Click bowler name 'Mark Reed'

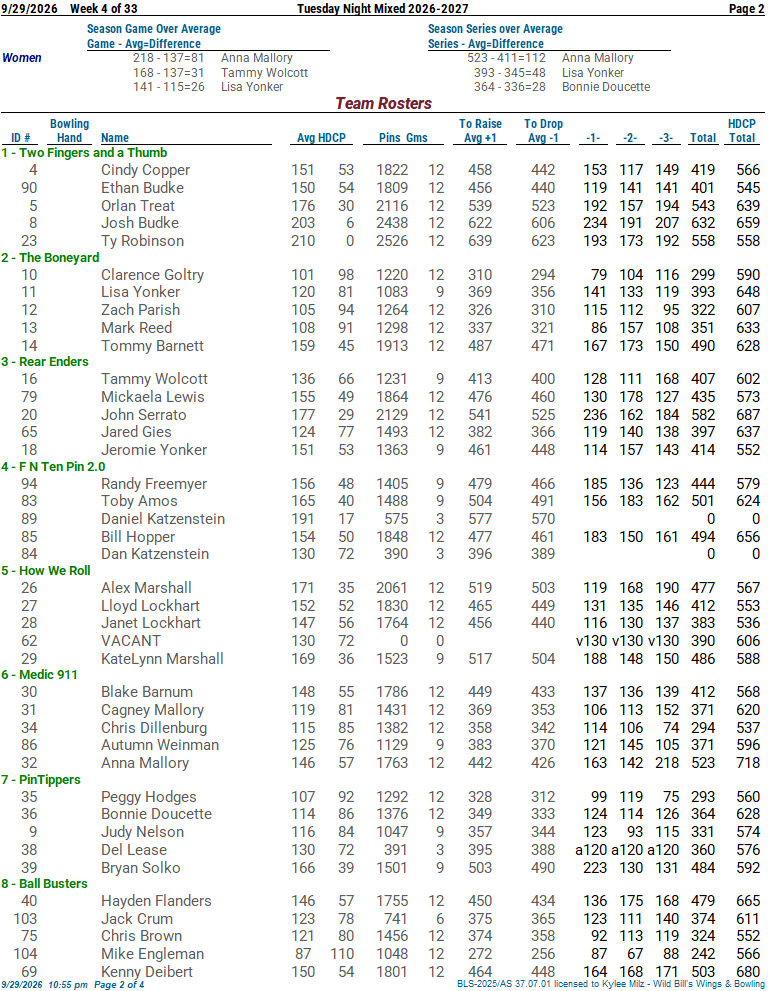[x=137, y=328]
